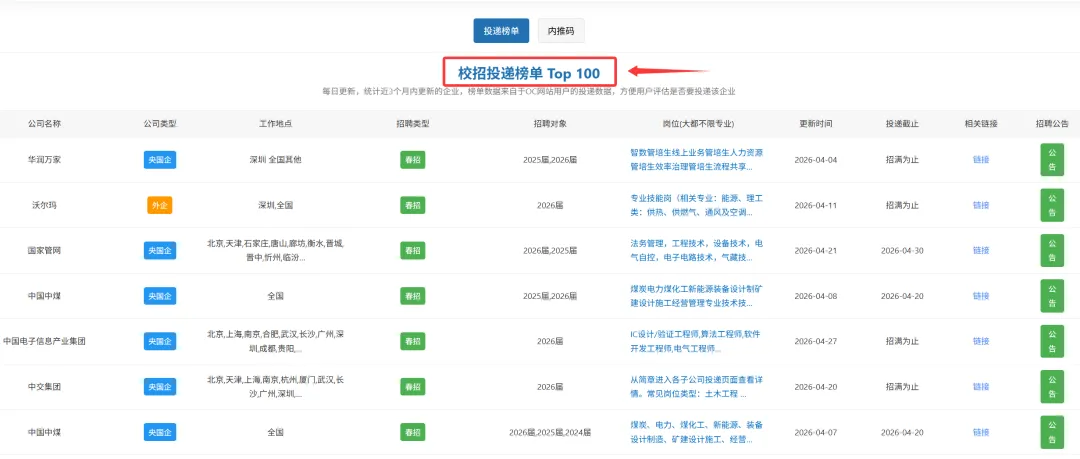Click the 投递截止 column header
1080x459 pixels.
point(902,124)
